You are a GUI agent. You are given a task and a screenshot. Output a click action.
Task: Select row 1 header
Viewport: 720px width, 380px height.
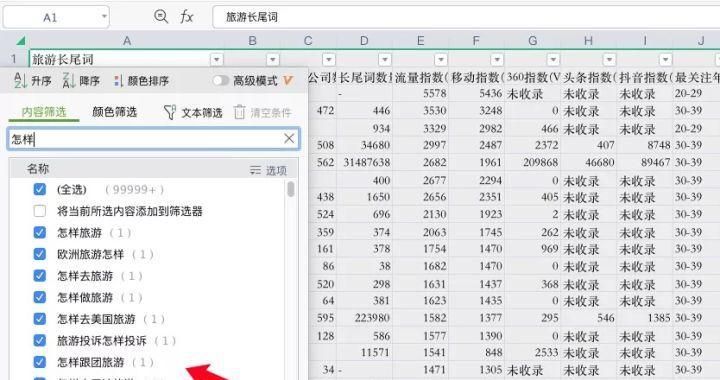coord(14,59)
